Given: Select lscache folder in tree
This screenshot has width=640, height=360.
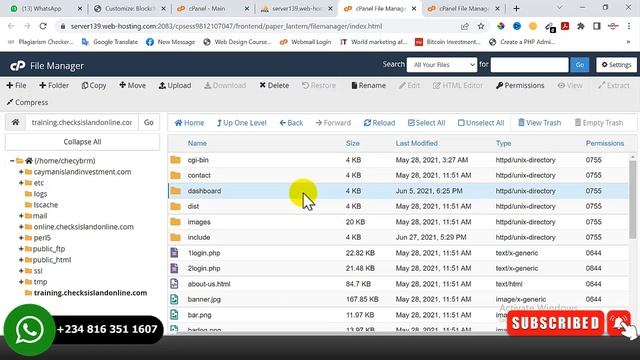Looking at the screenshot, I should click(x=45, y=205).
